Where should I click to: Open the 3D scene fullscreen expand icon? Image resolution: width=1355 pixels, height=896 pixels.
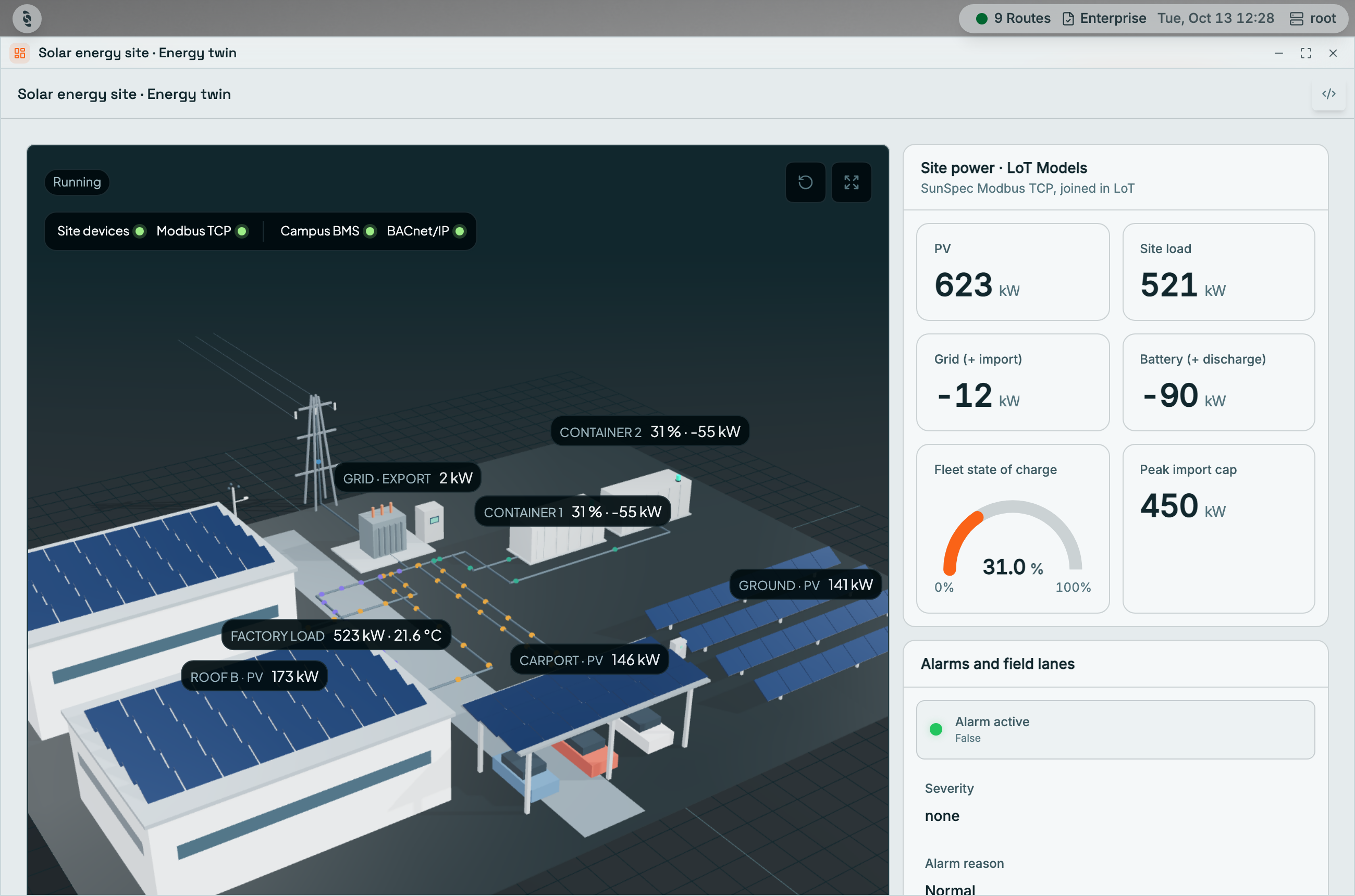click(852, 182)
